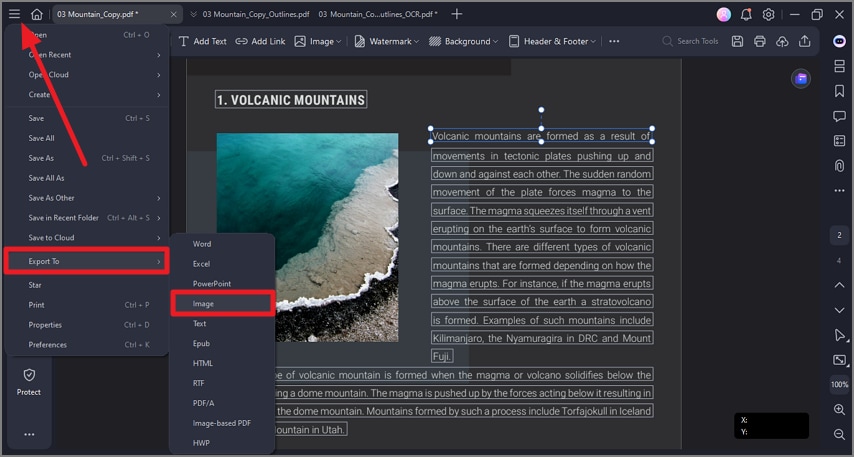This screenshot has height=457, width=854.
Task: Open the Watermark dropdown
Action: pyautogui.click(x=386, y=41)
